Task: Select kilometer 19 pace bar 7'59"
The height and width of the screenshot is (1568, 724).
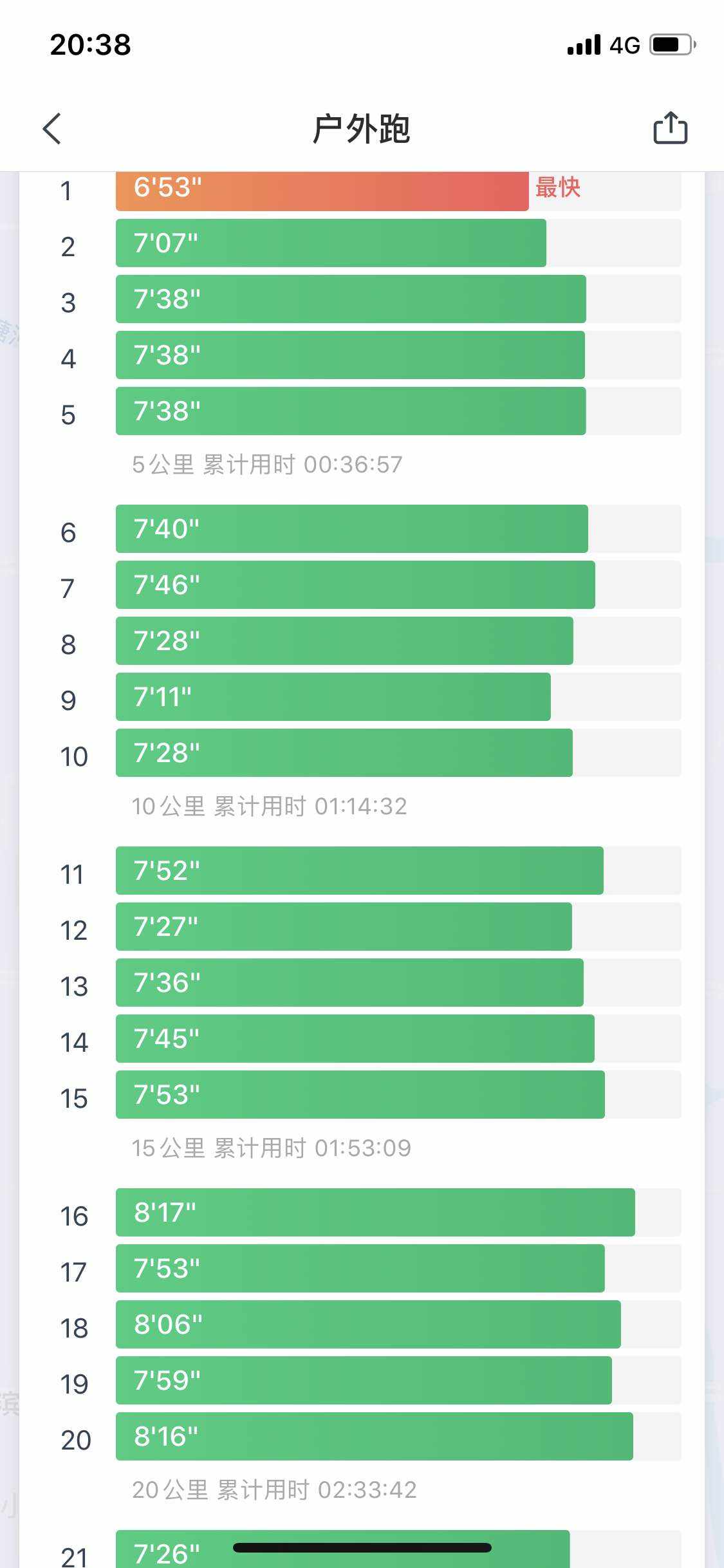Action: pos(364,1381)
